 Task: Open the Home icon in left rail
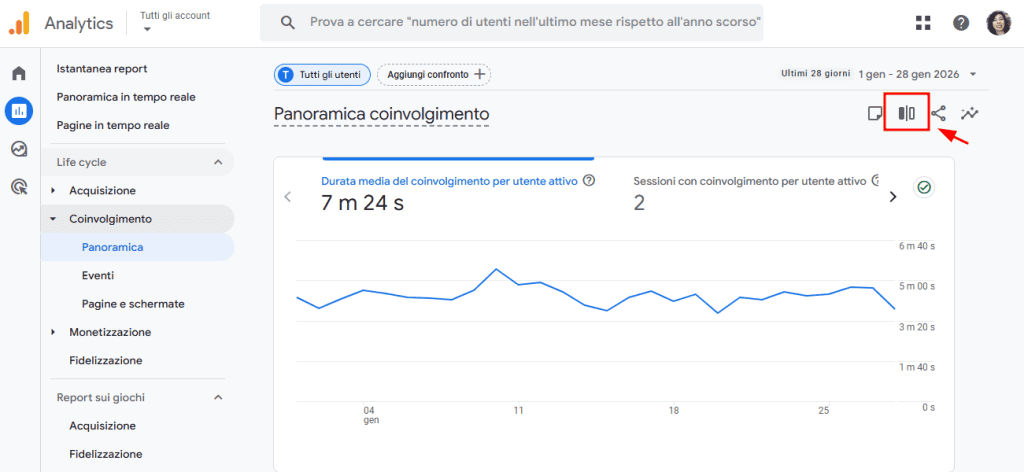pyautogui.click(x=19, y=73)
